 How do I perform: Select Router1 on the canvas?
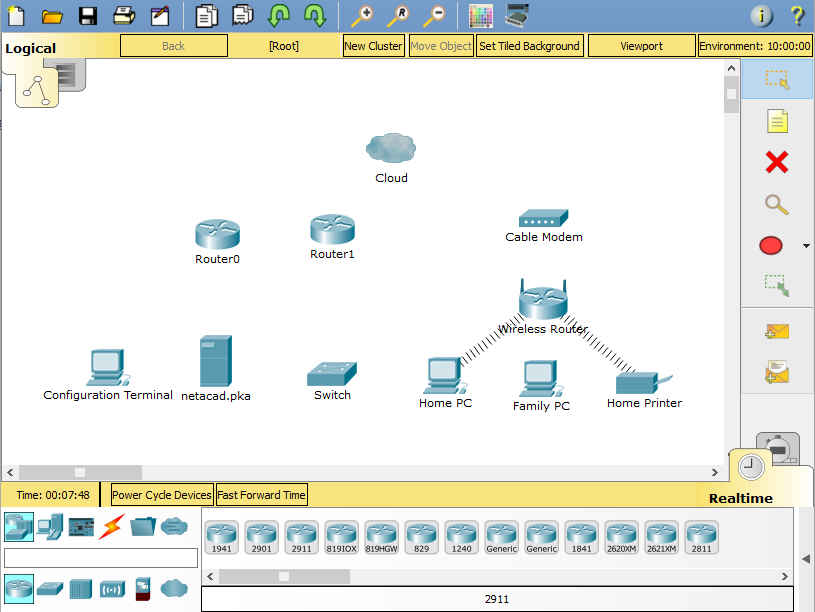[x=332, y=229]
